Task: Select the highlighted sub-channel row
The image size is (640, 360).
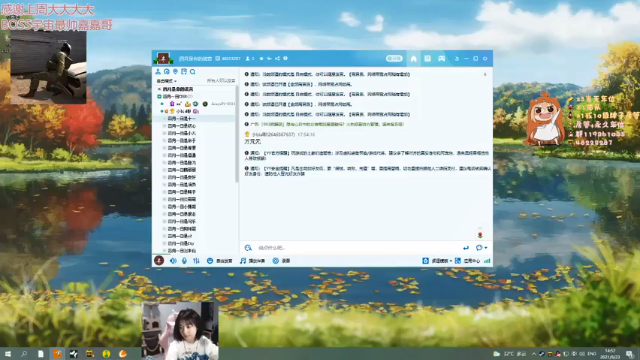Action: [x=195, y=118]
